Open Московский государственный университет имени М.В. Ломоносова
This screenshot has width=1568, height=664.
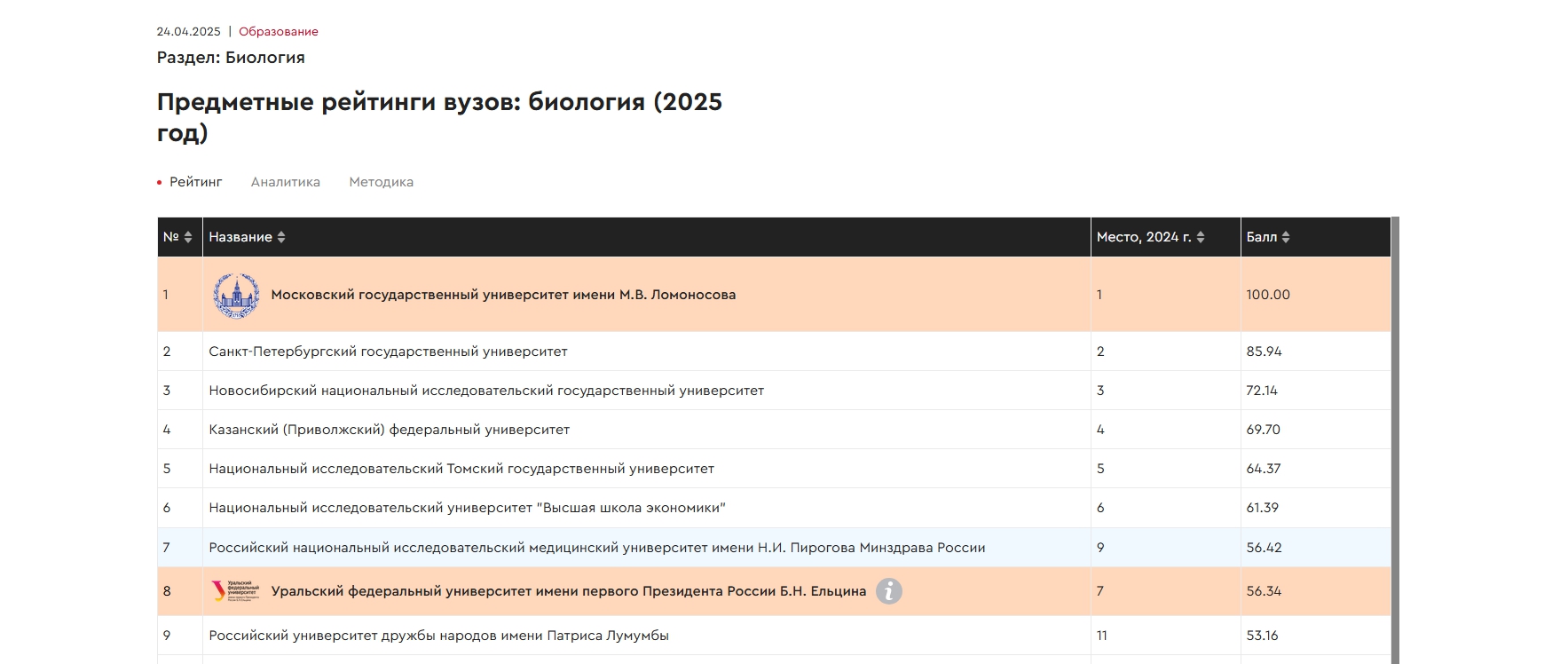tap(503, 295)
